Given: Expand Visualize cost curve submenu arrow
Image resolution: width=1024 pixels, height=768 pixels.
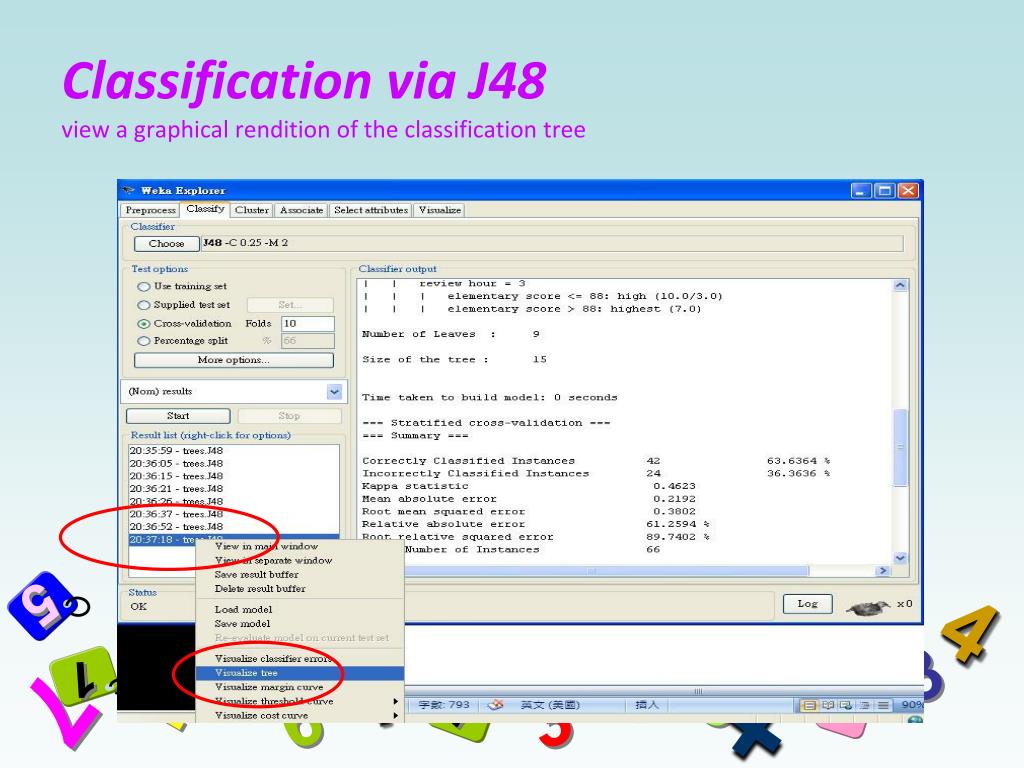Looking at the screenshot, I should (395, 716).
